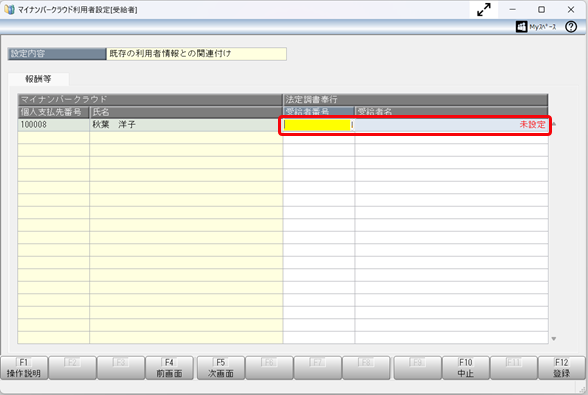Click the 法定調書奉行 group header
Screen dimensions: 588x395
pyautogui.click(x=416, y=99)
